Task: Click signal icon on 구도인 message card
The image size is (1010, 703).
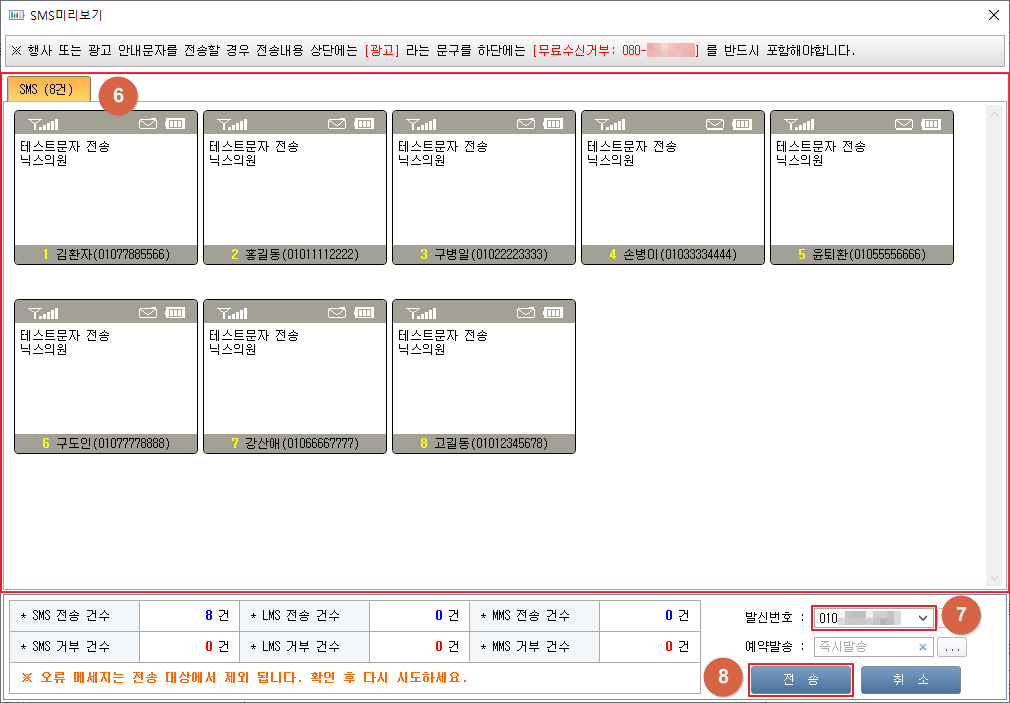Action: (x=40, y=313)
